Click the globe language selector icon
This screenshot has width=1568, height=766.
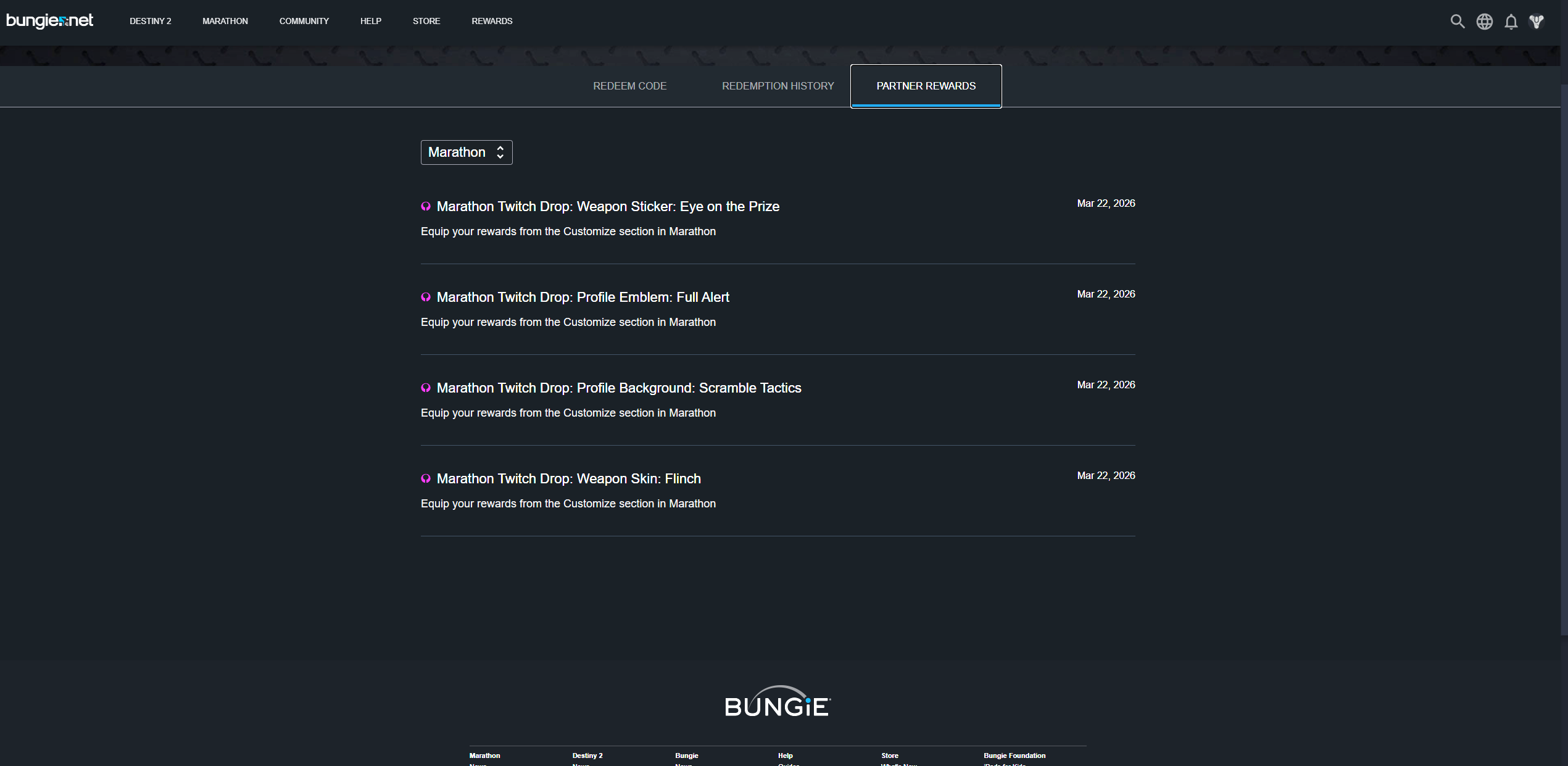point(1484,22)
